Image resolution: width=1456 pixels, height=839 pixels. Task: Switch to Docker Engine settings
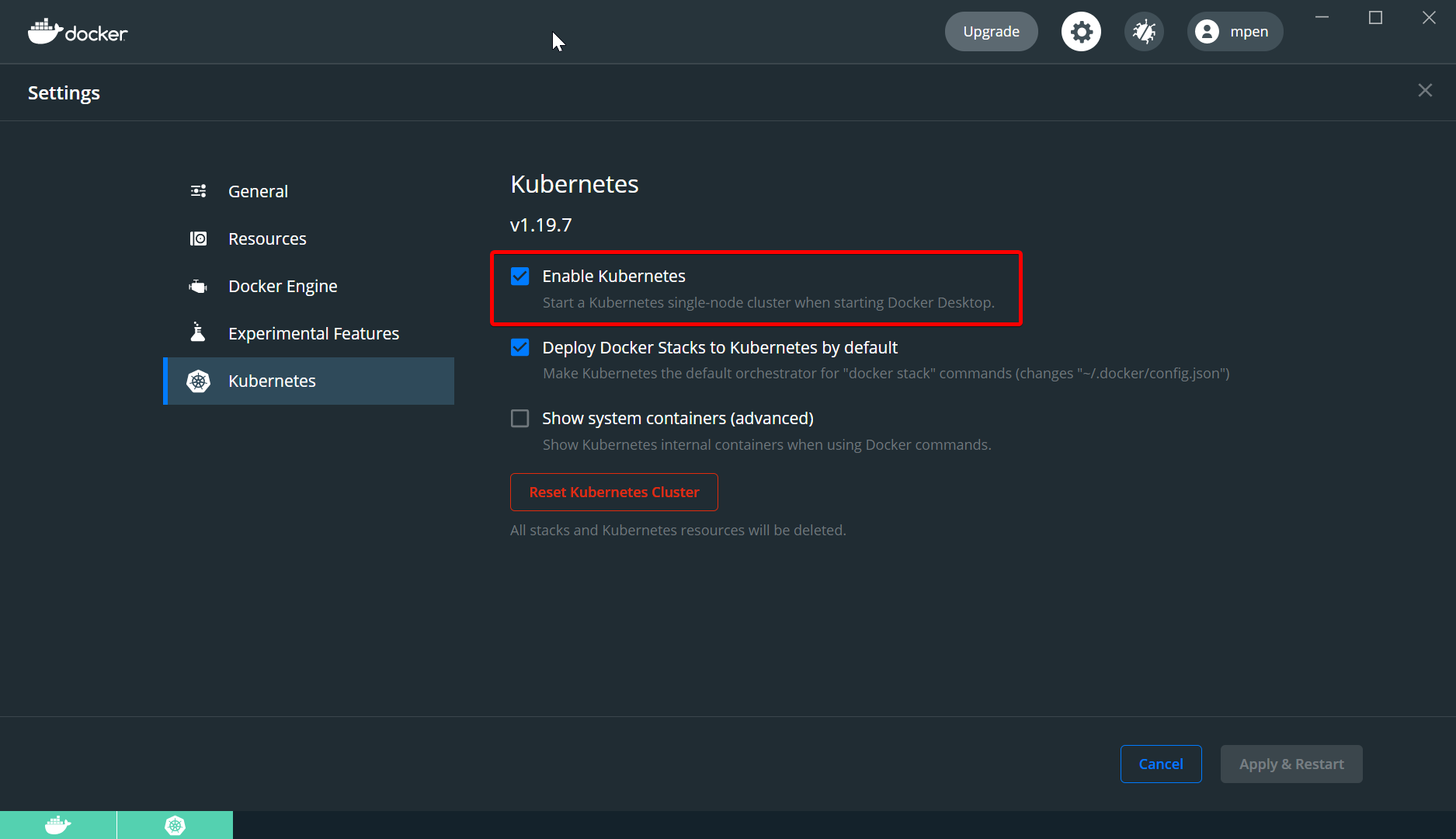click(x=309, y=286)
